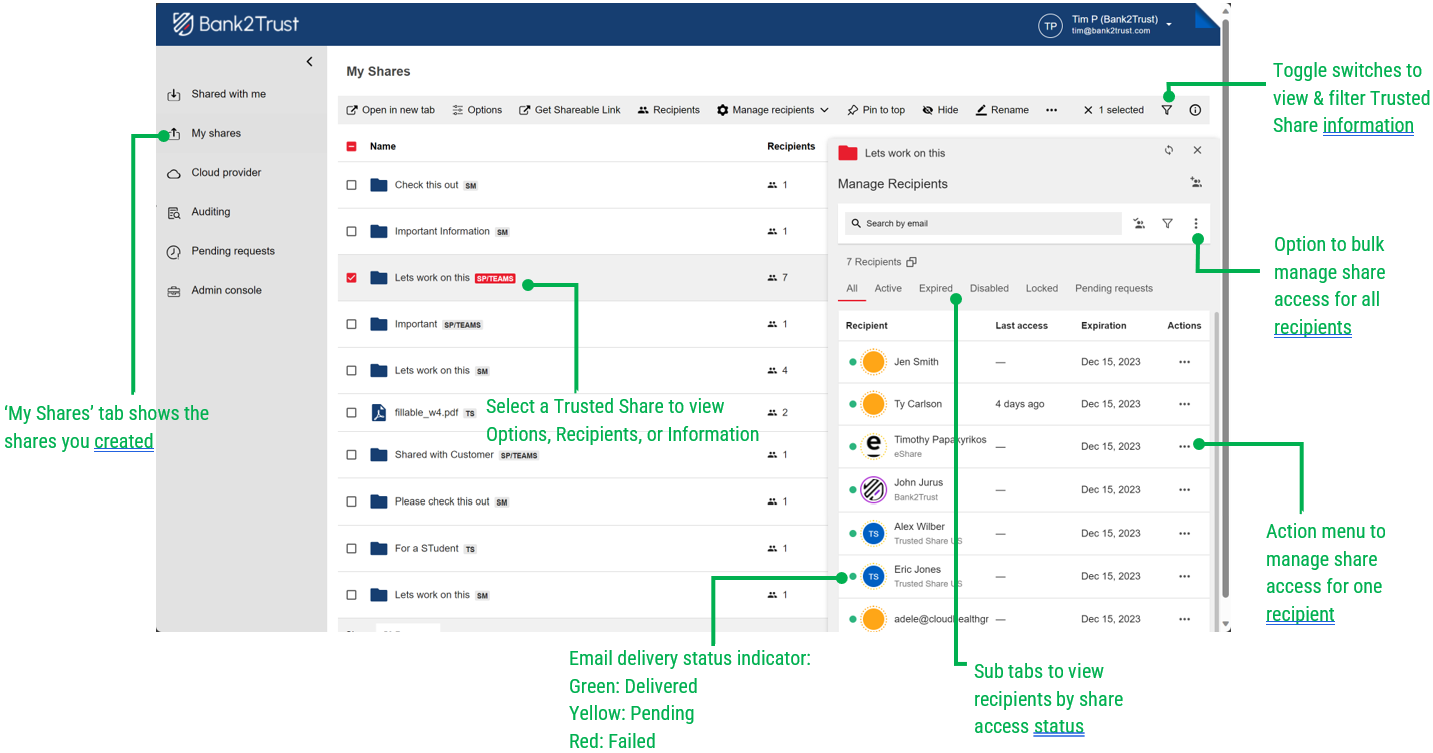Hide the selected share
The image size is (1433, 753).
(939, 109)
